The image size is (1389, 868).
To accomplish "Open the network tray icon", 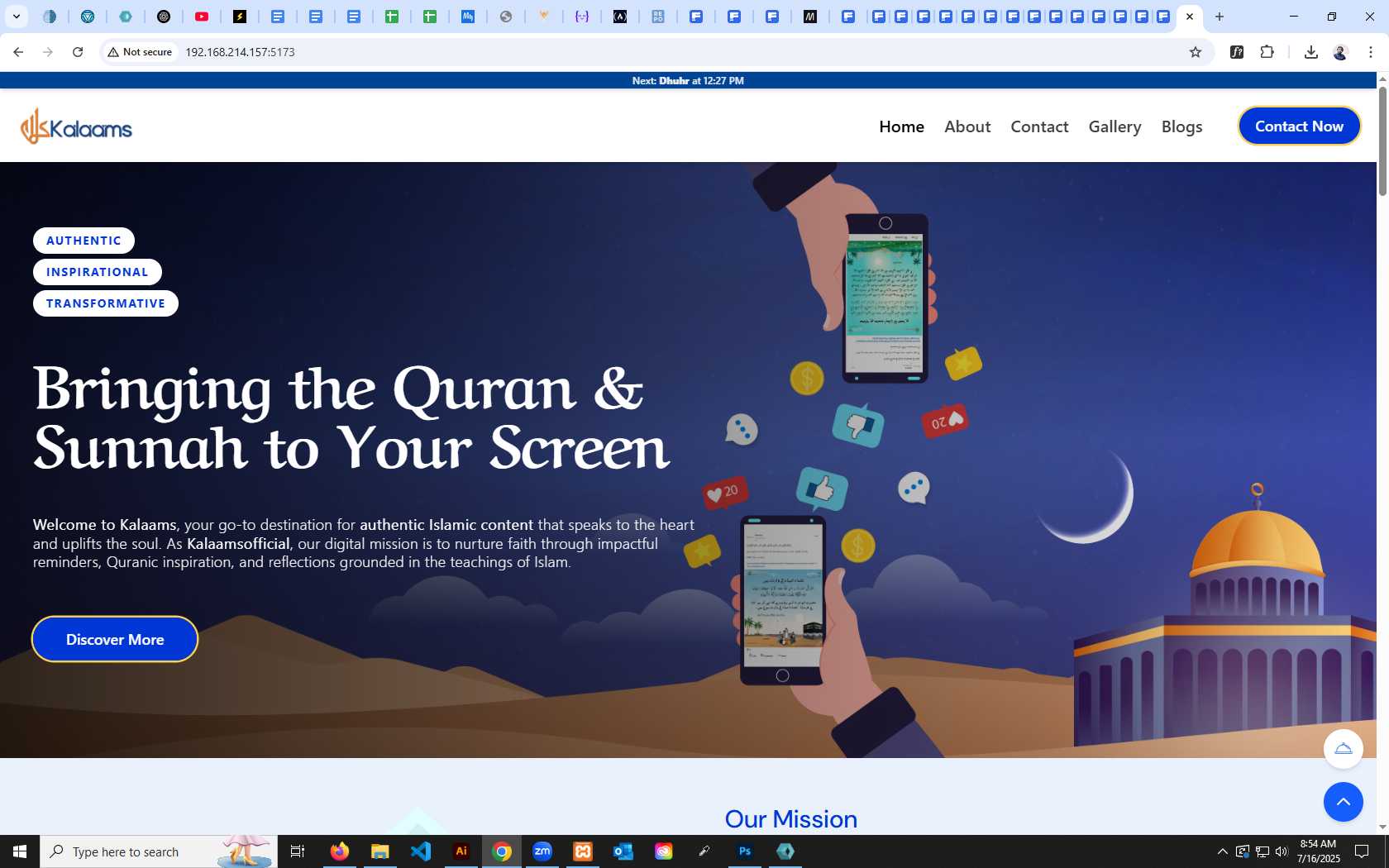I will click(1262, 851).
